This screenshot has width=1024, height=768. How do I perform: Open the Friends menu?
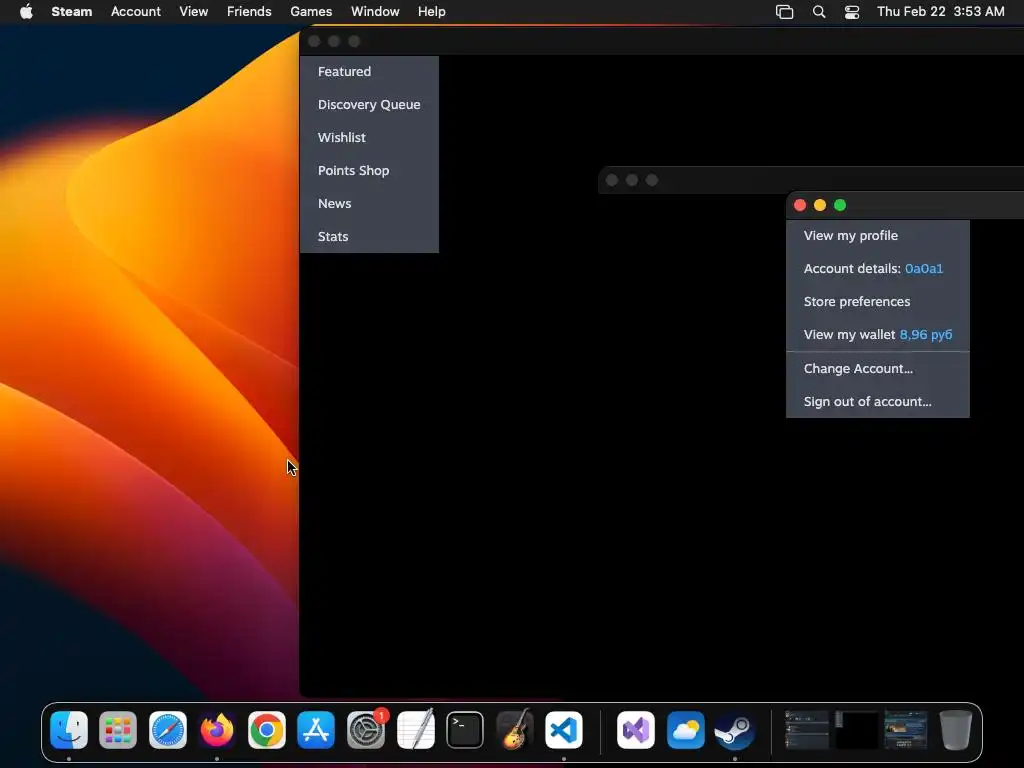tap(249, 11)
